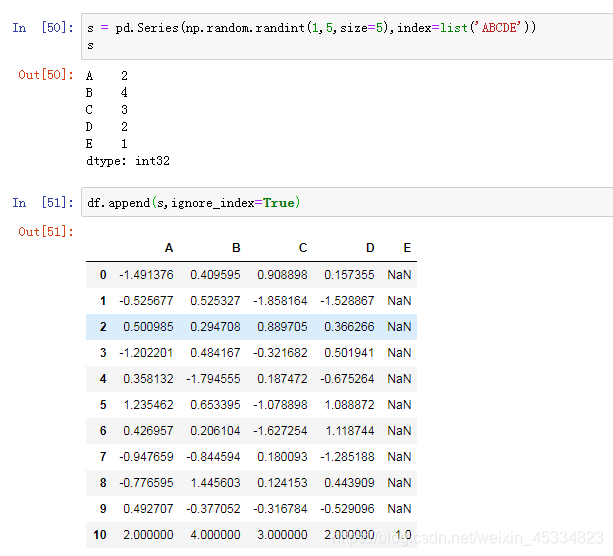Click the In [50] prompt label
The height and width of the screenshot is (556, 613).
[x=43, y=28]
